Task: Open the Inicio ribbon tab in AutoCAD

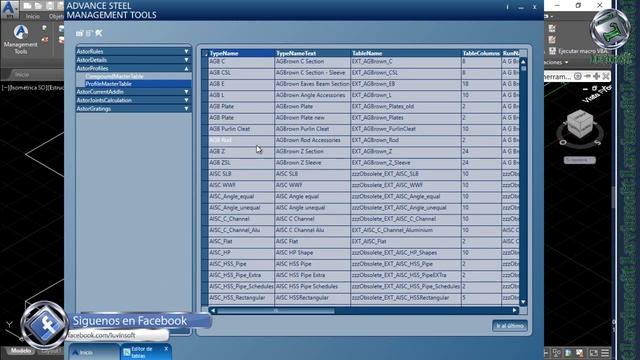Action: pos(33,16)
